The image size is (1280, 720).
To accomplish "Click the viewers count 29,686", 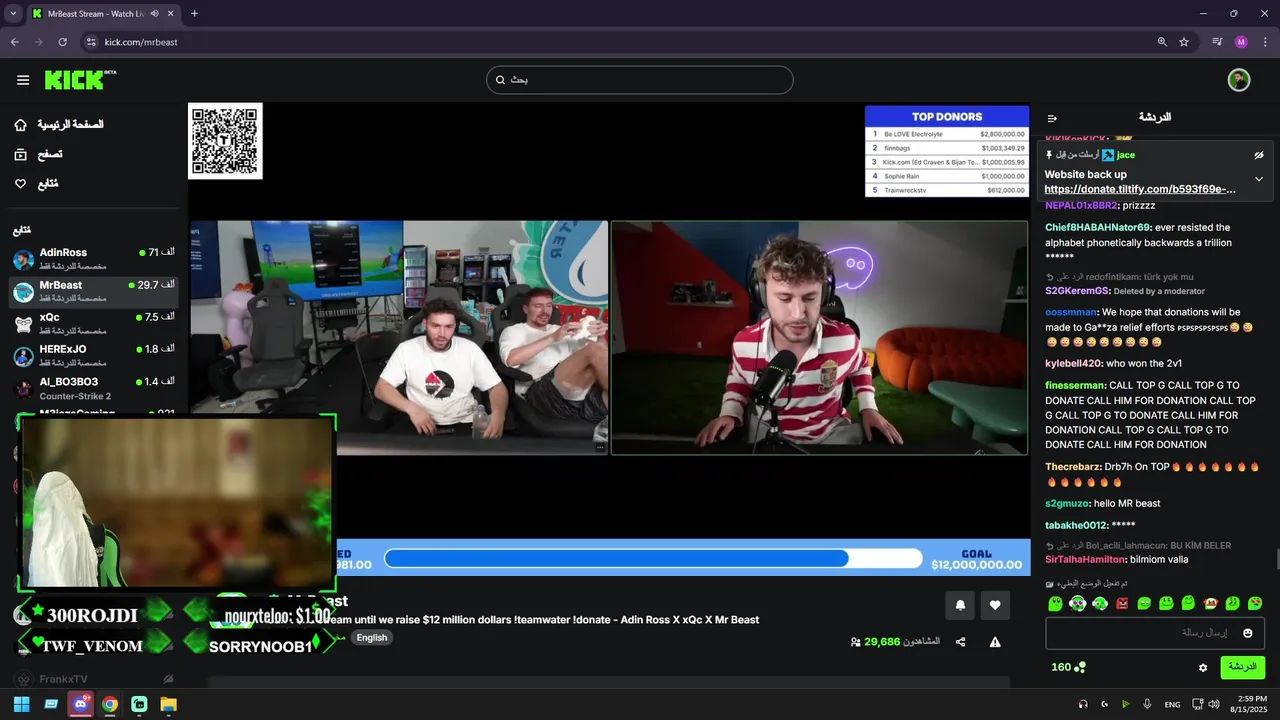I will pyautogui.click(x=882, y=642).
